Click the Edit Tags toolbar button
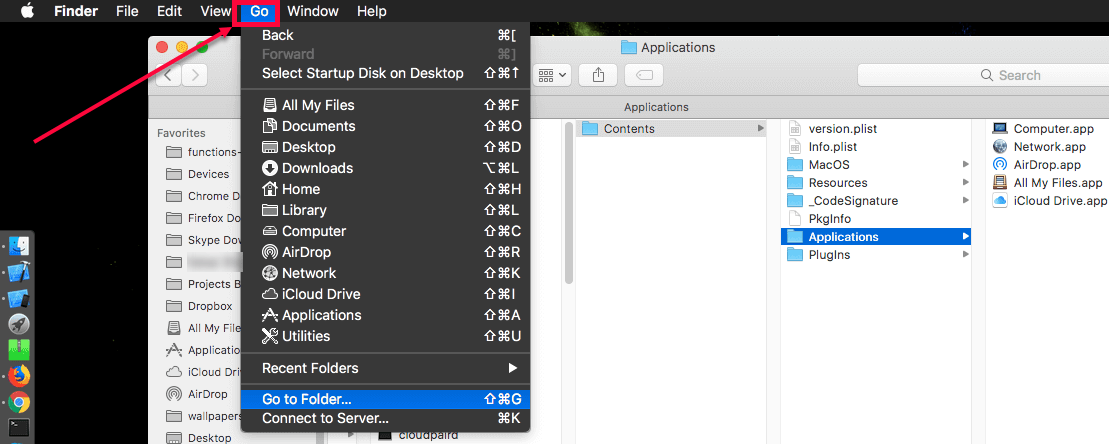Screen dimensions: 1109x445 click(x=644, y=75)
